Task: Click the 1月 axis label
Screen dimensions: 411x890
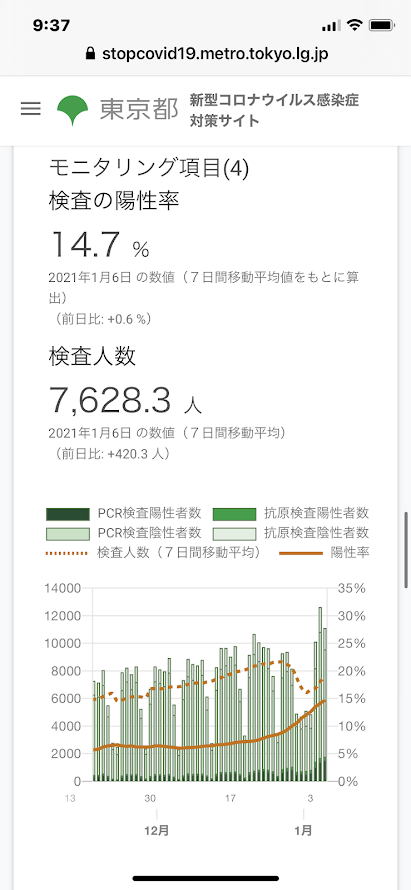Action: click(x=304, y=831)
